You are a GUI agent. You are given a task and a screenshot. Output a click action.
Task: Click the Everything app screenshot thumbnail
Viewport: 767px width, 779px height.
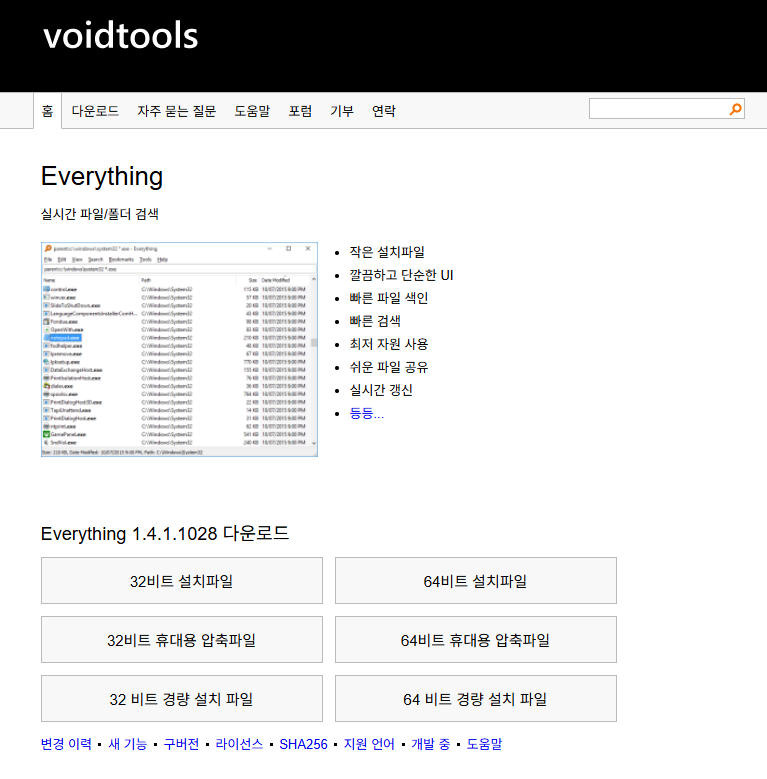pyautogui.click(x=179, y=349)
